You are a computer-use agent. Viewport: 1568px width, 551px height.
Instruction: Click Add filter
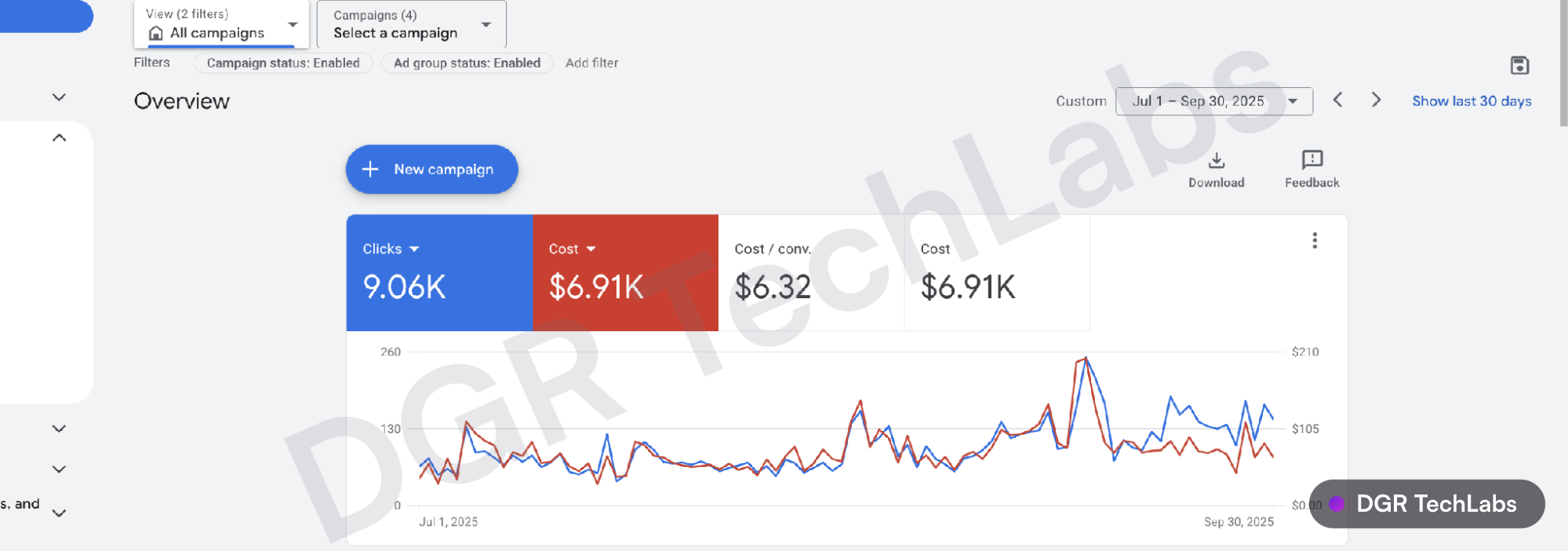click(x=591, y=63)
